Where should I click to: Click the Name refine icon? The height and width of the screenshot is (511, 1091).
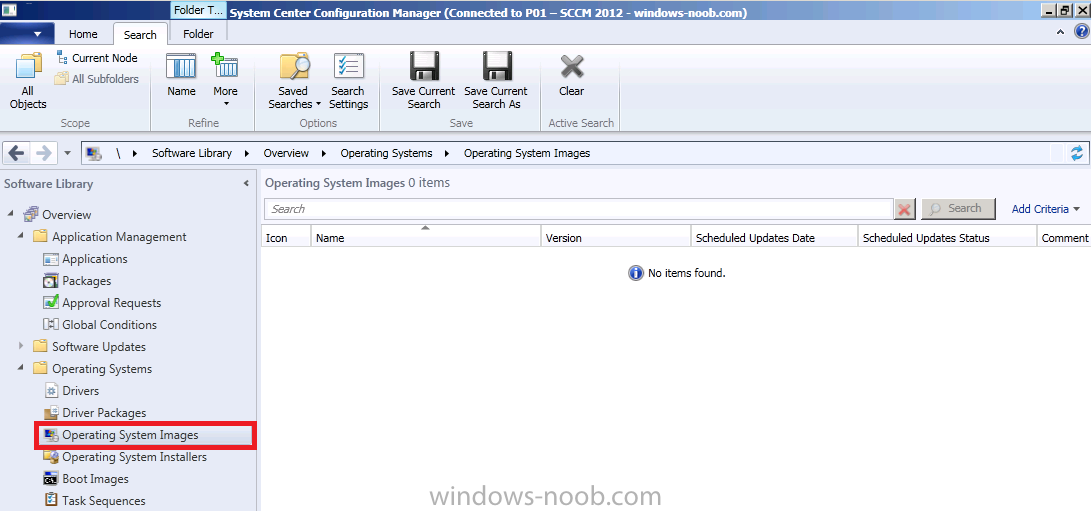182,75
